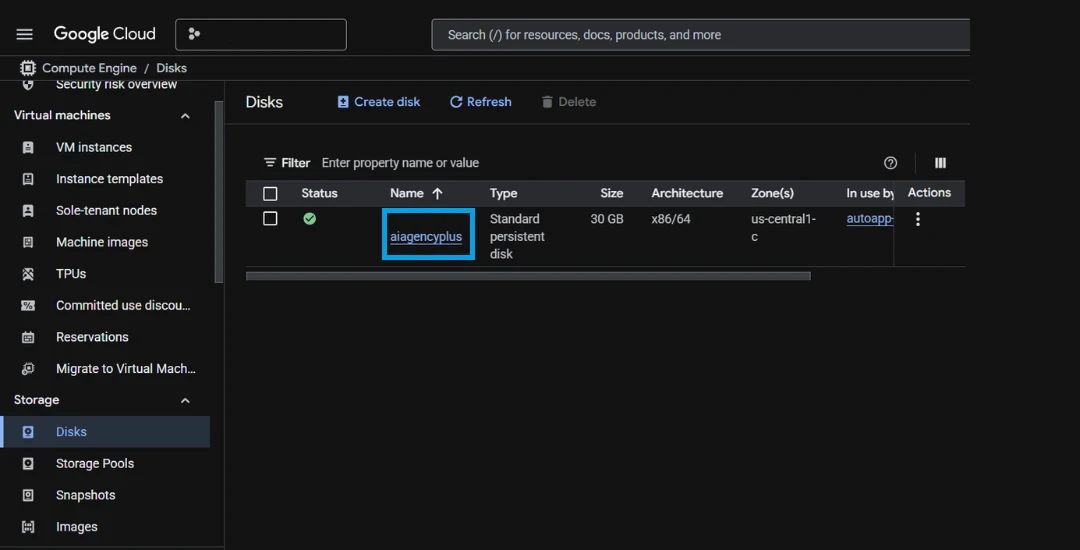
Task: Click the Sole-tenant nodes icon
Action: 28,211
